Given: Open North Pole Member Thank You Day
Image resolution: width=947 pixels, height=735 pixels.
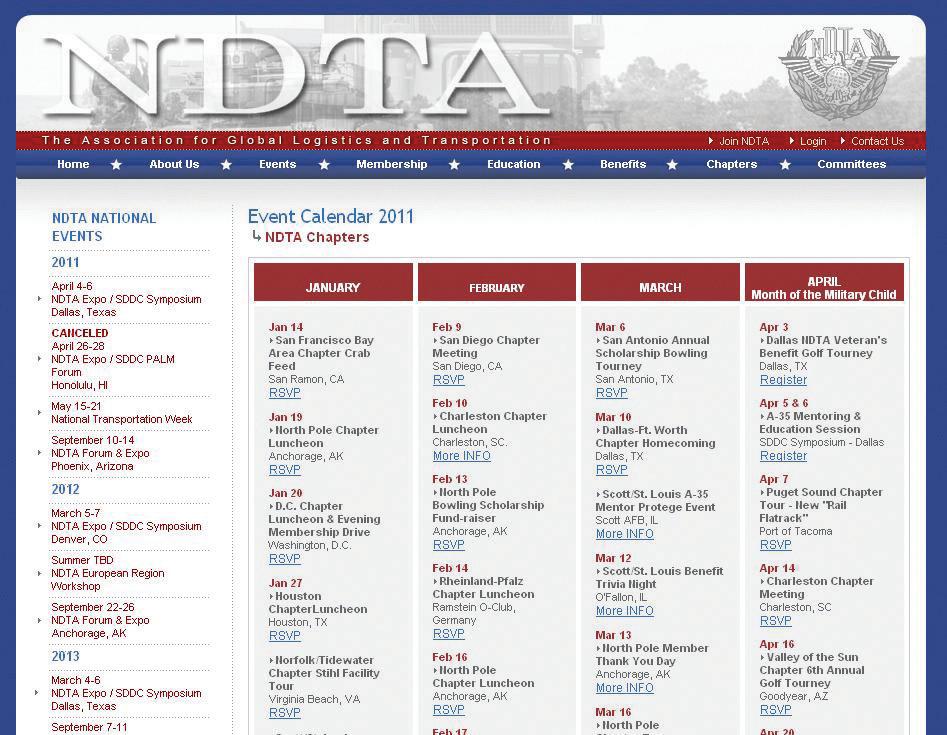Looking at the screenshot, I should coord(652,655).
